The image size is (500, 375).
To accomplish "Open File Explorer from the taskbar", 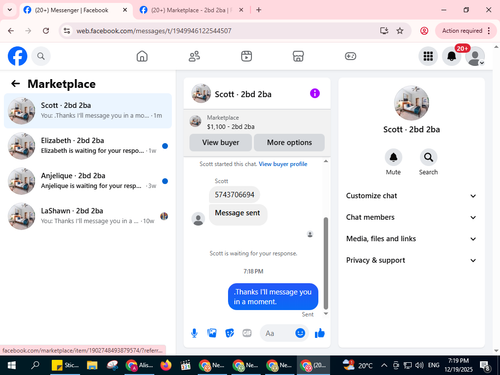I will click(x=92, y=365).
